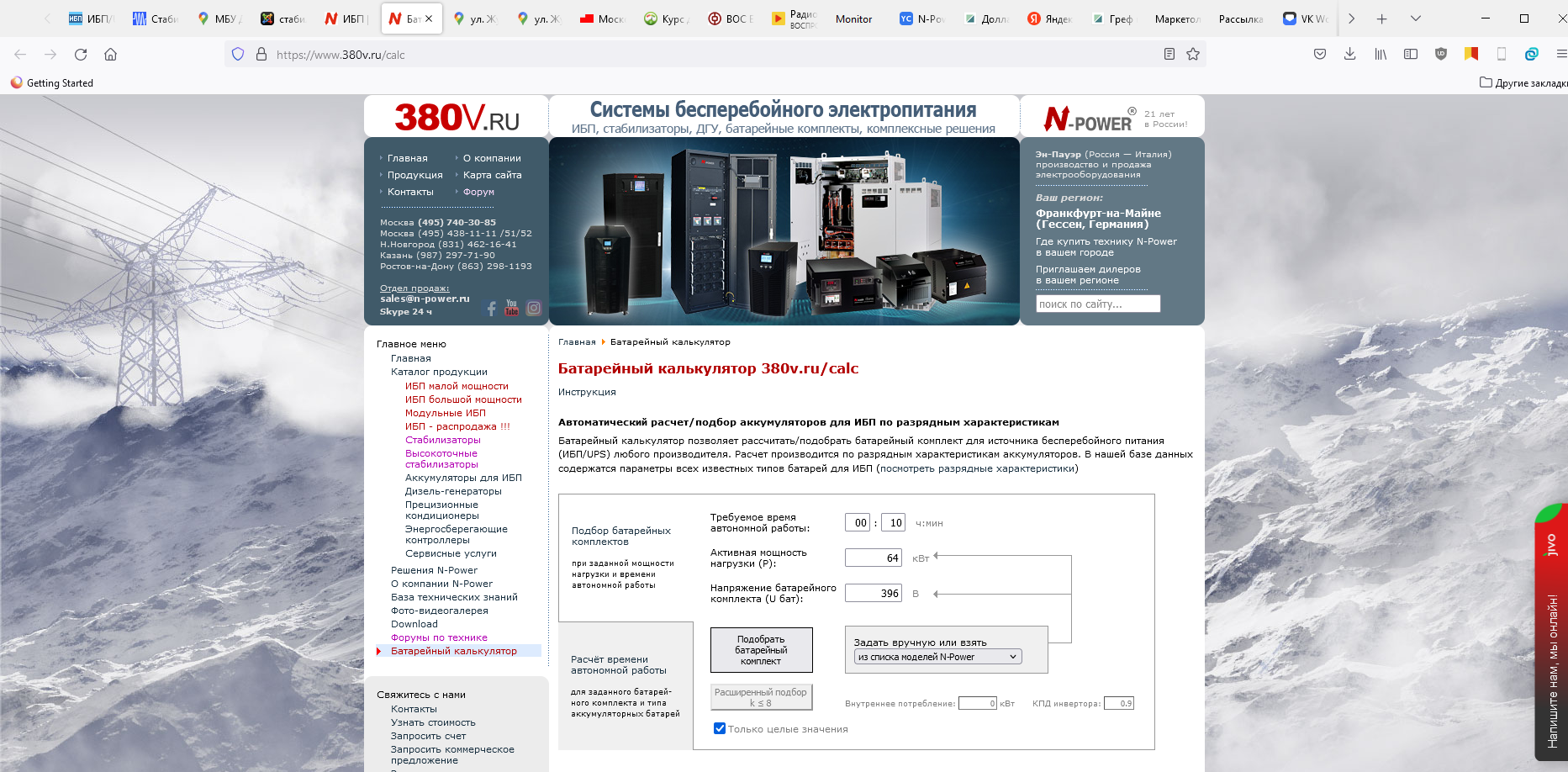Screen dimensions: 1568x772
Task: Open the 'Другие закладки' bookmarks folder
Action: click(1523, 82)
